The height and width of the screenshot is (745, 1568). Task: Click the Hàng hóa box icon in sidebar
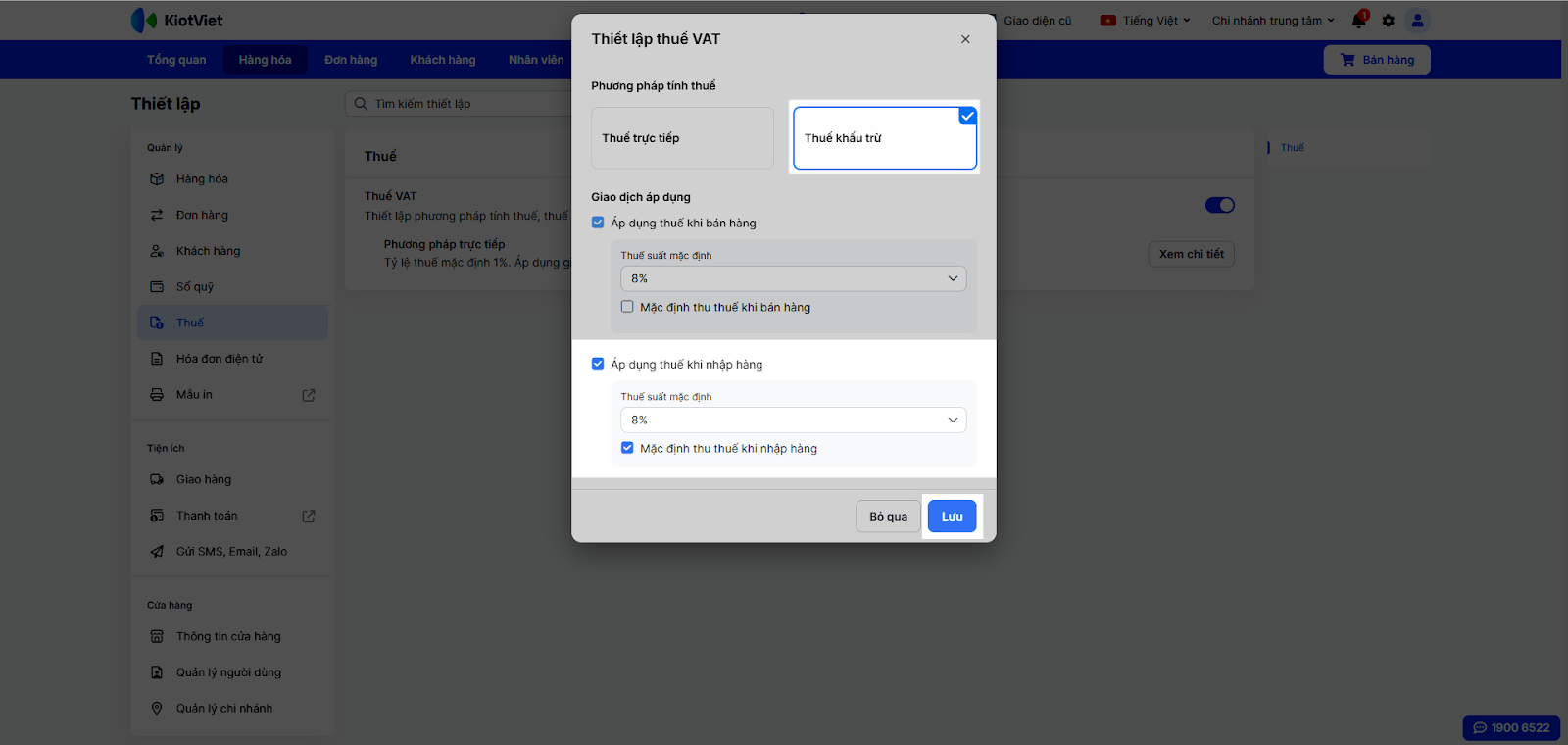click(x=157, y=179)
